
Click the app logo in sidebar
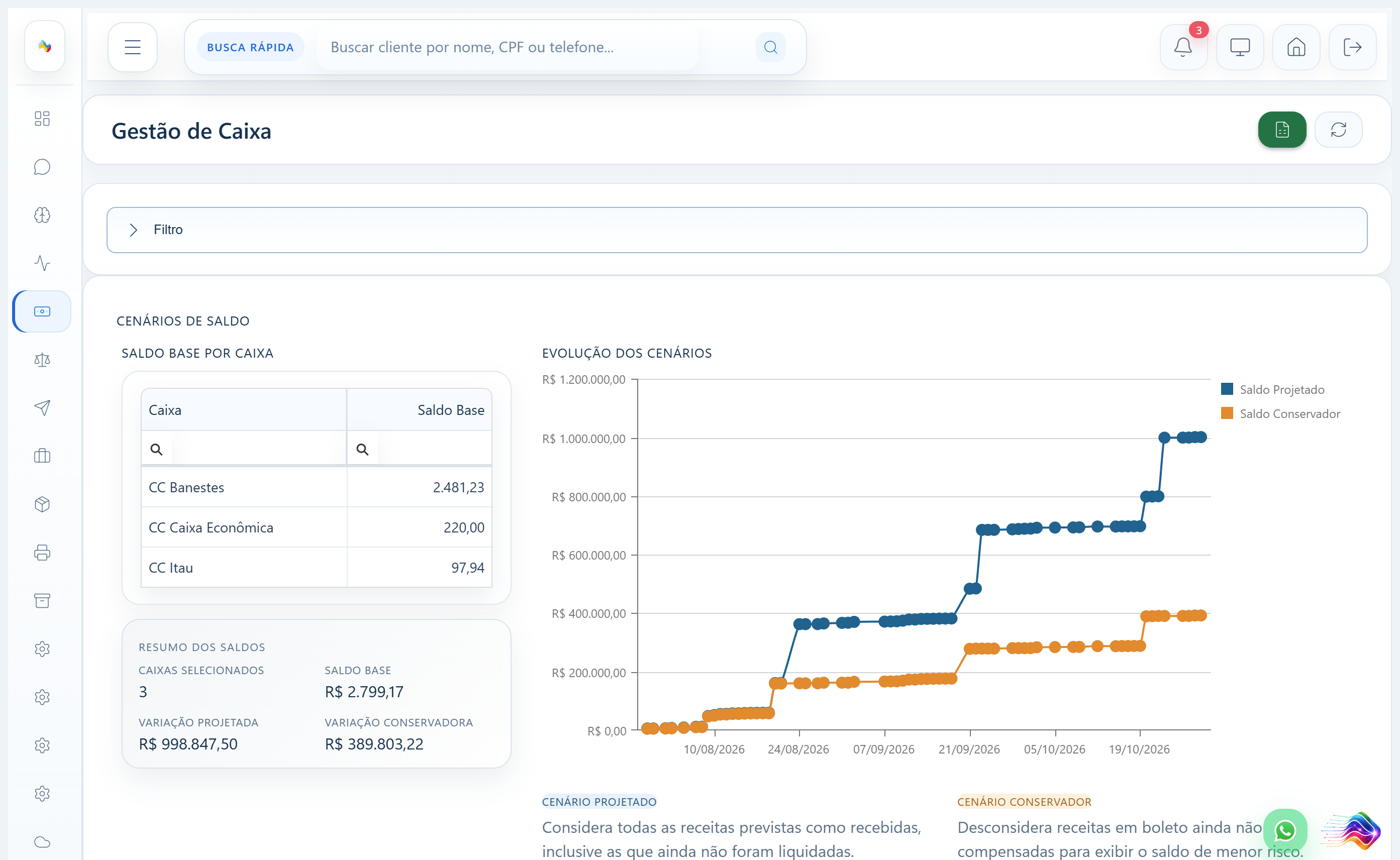(45, 46)
